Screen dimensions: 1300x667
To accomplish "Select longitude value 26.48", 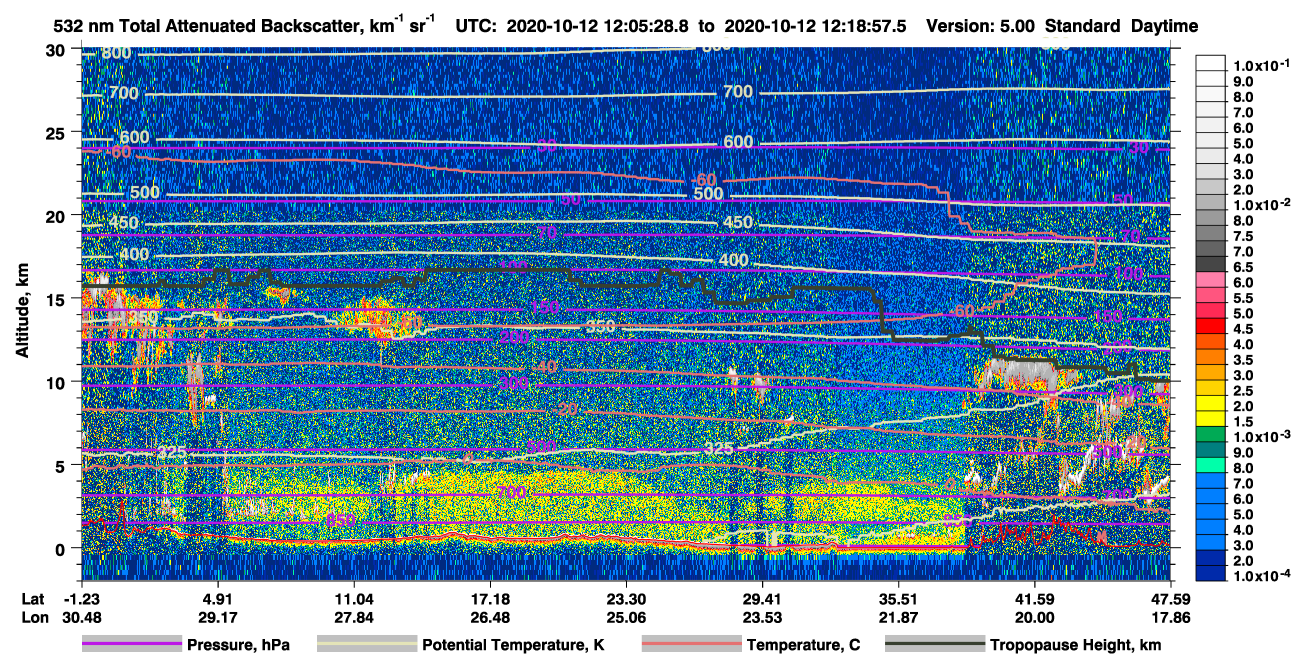I will tap(490, 617).
